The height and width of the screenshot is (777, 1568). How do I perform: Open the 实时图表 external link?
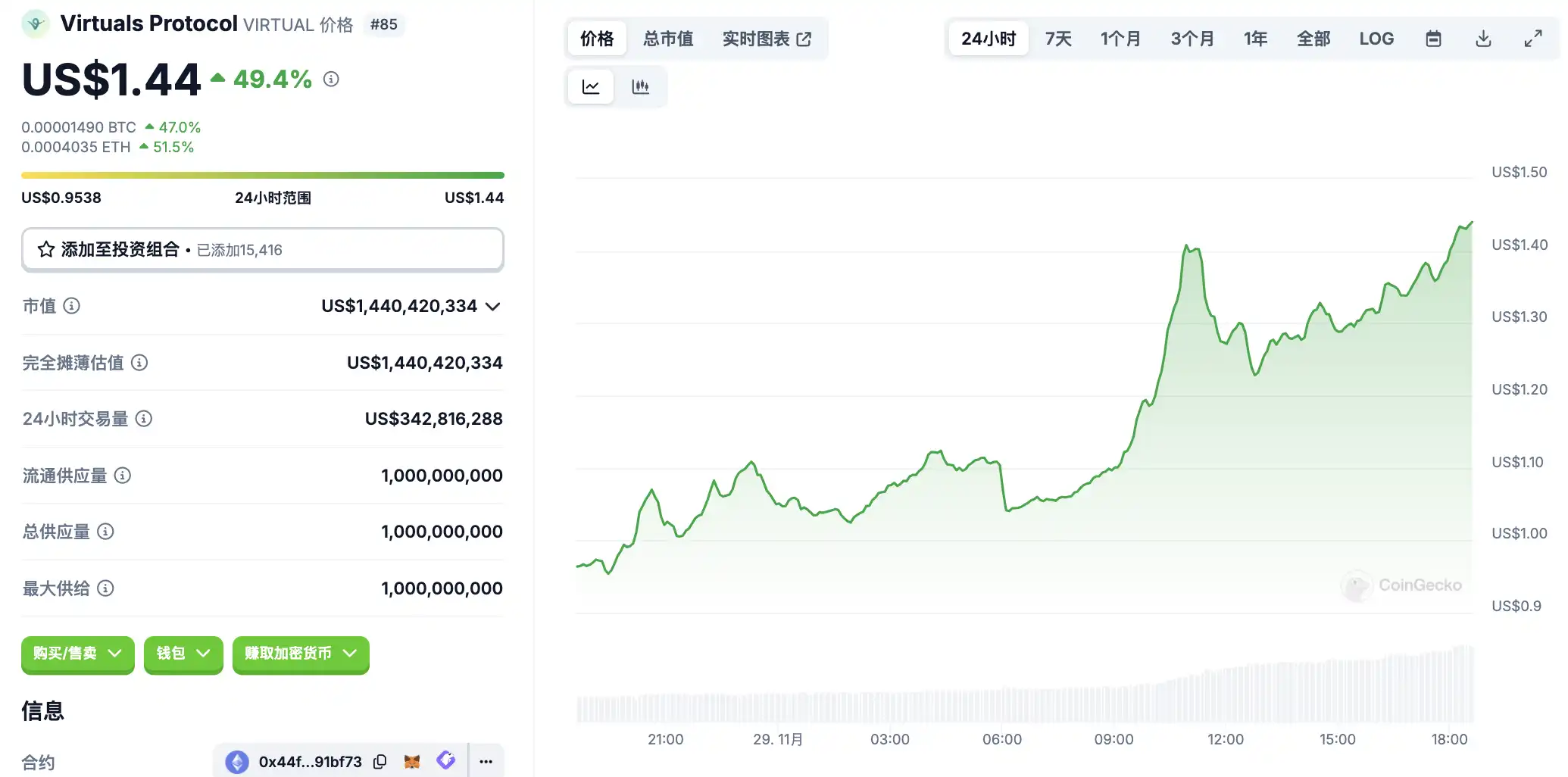point(767,39)
